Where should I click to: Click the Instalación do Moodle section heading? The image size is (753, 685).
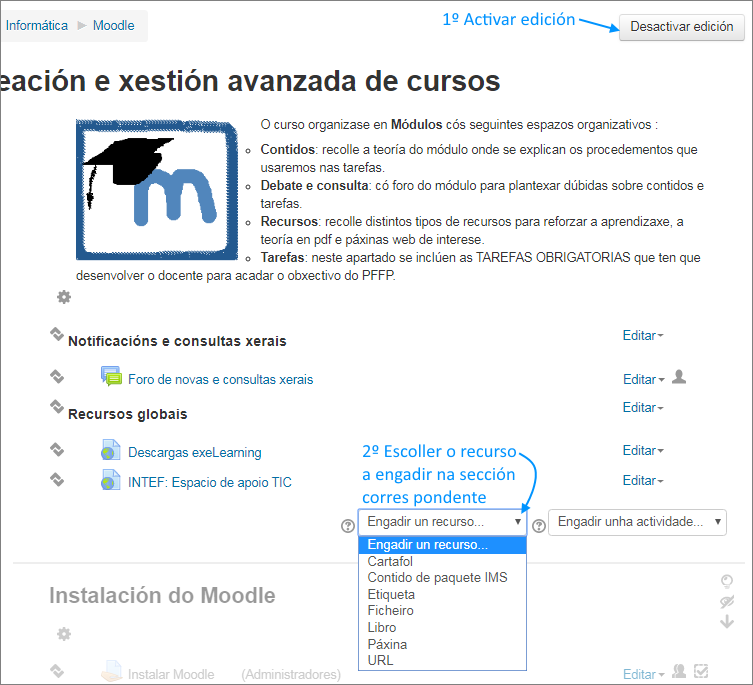point(162,596)
